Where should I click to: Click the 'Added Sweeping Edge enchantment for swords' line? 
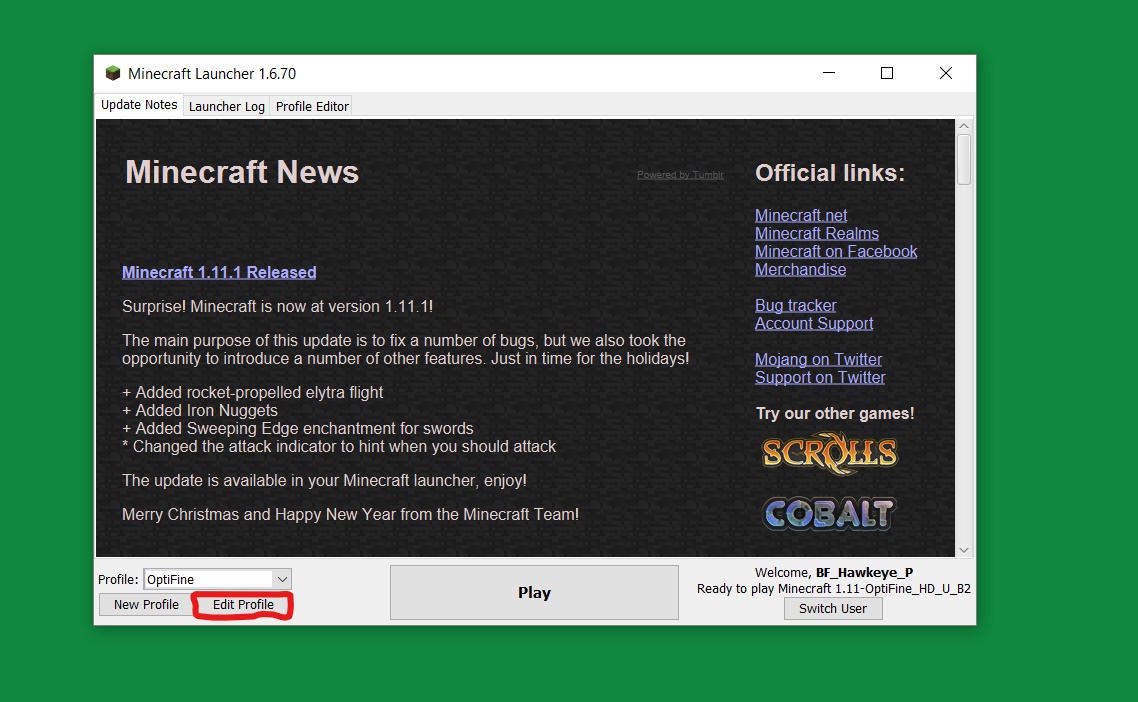[x=298, y=429]
